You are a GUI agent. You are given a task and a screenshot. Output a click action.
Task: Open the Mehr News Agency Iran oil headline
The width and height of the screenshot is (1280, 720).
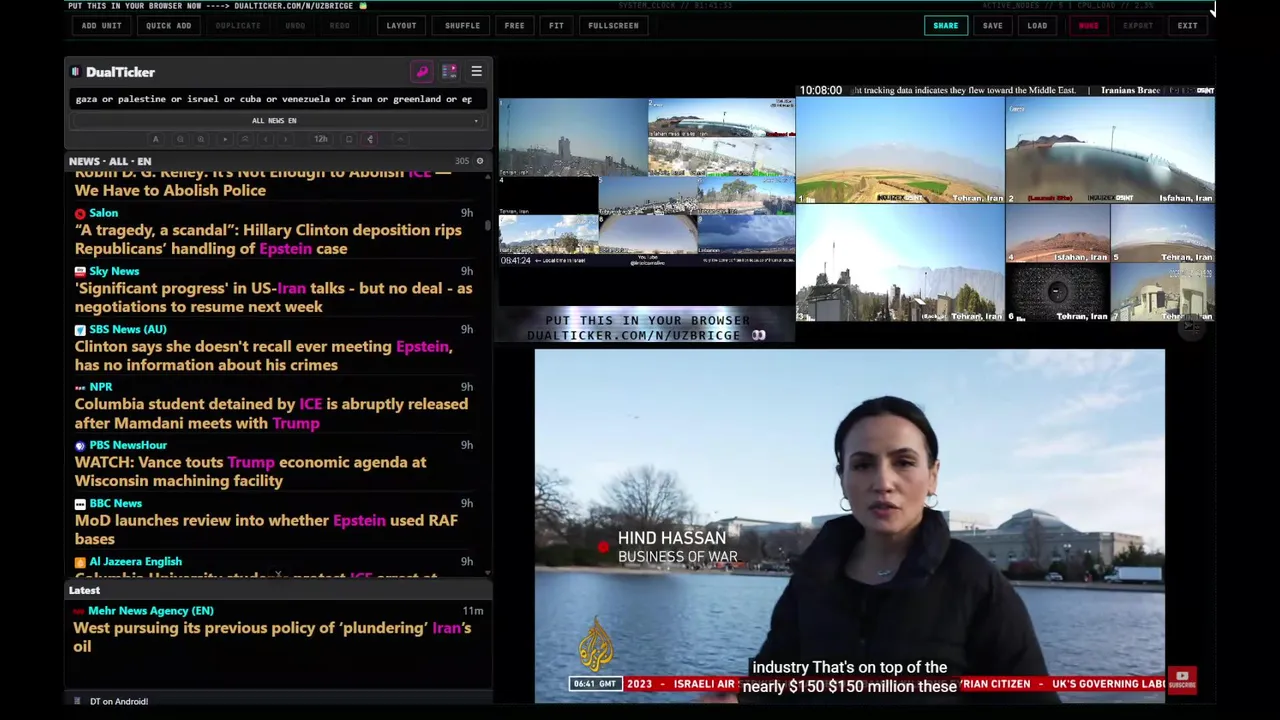coord(272,637)
